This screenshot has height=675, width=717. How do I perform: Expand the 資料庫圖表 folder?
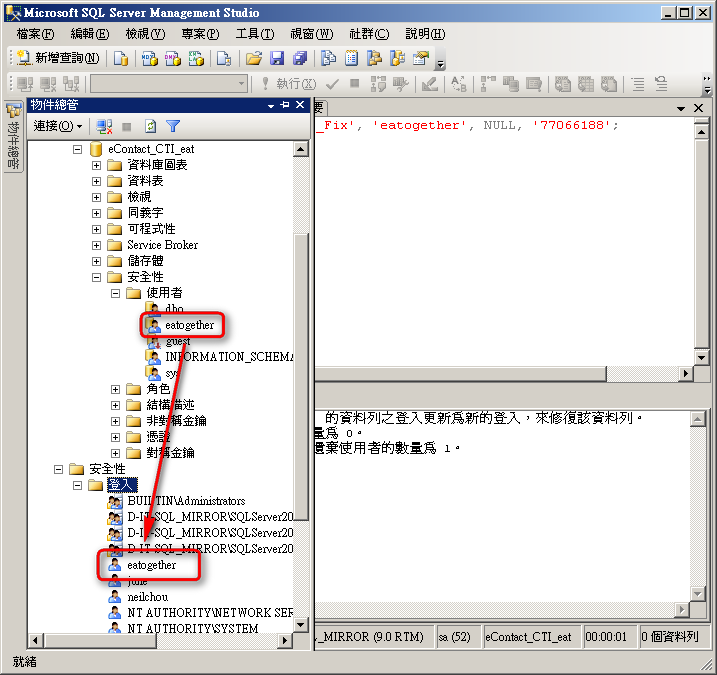[x=96, y=165]
